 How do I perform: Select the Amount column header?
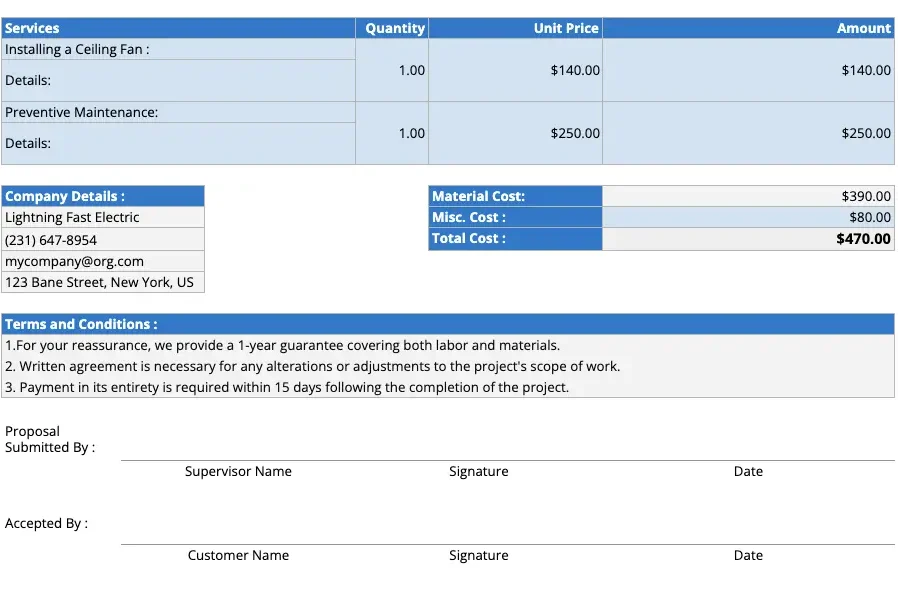(x=860, y=28)
